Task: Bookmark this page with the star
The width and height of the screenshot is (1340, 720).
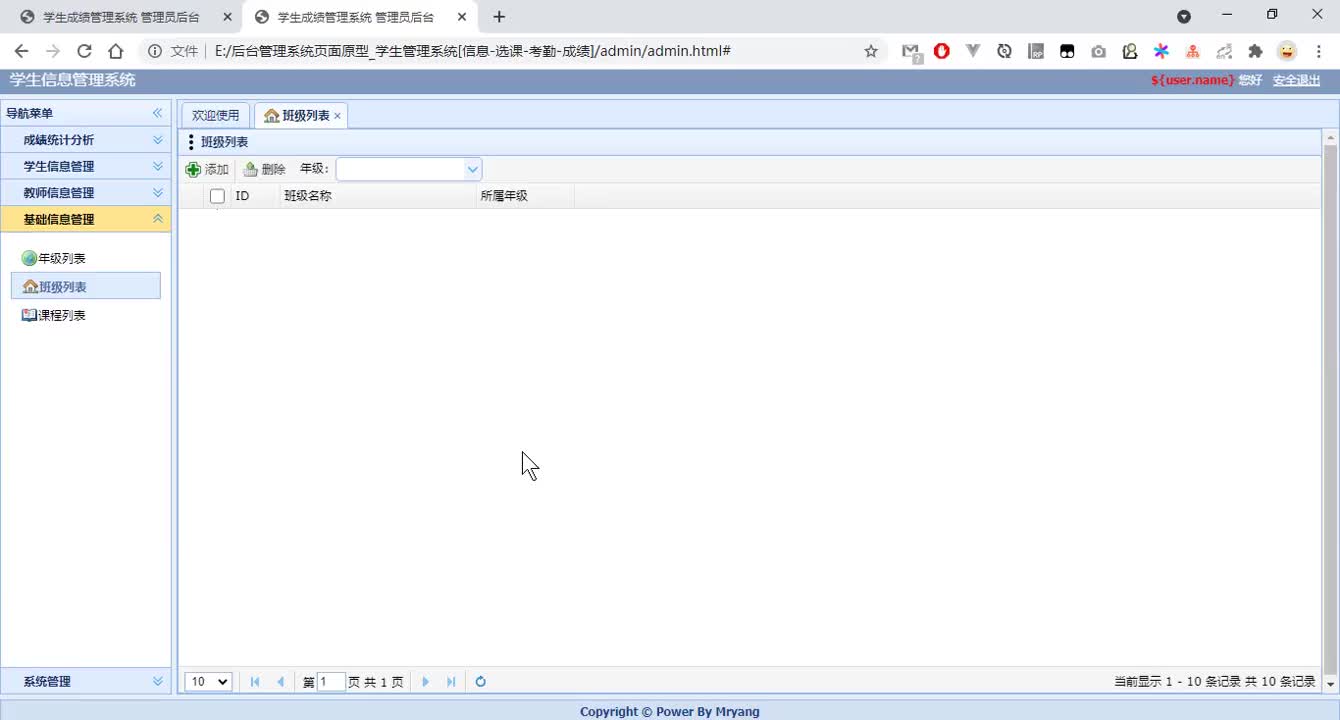Action: pyautogui.click(x=870, y=51)
